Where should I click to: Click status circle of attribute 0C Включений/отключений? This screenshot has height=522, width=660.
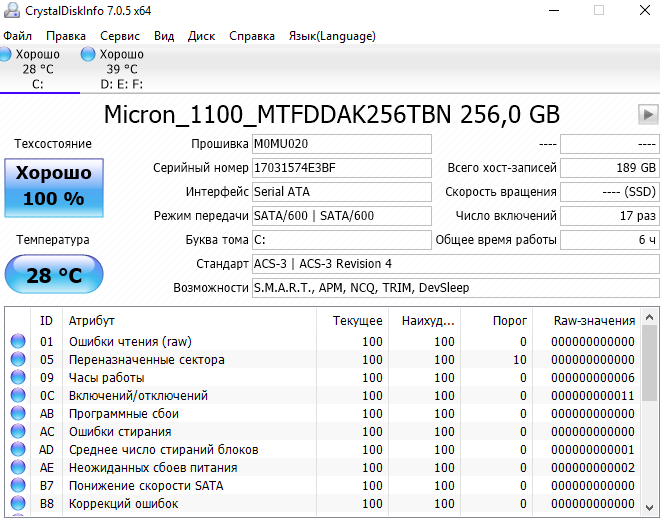tap(18, 395)
